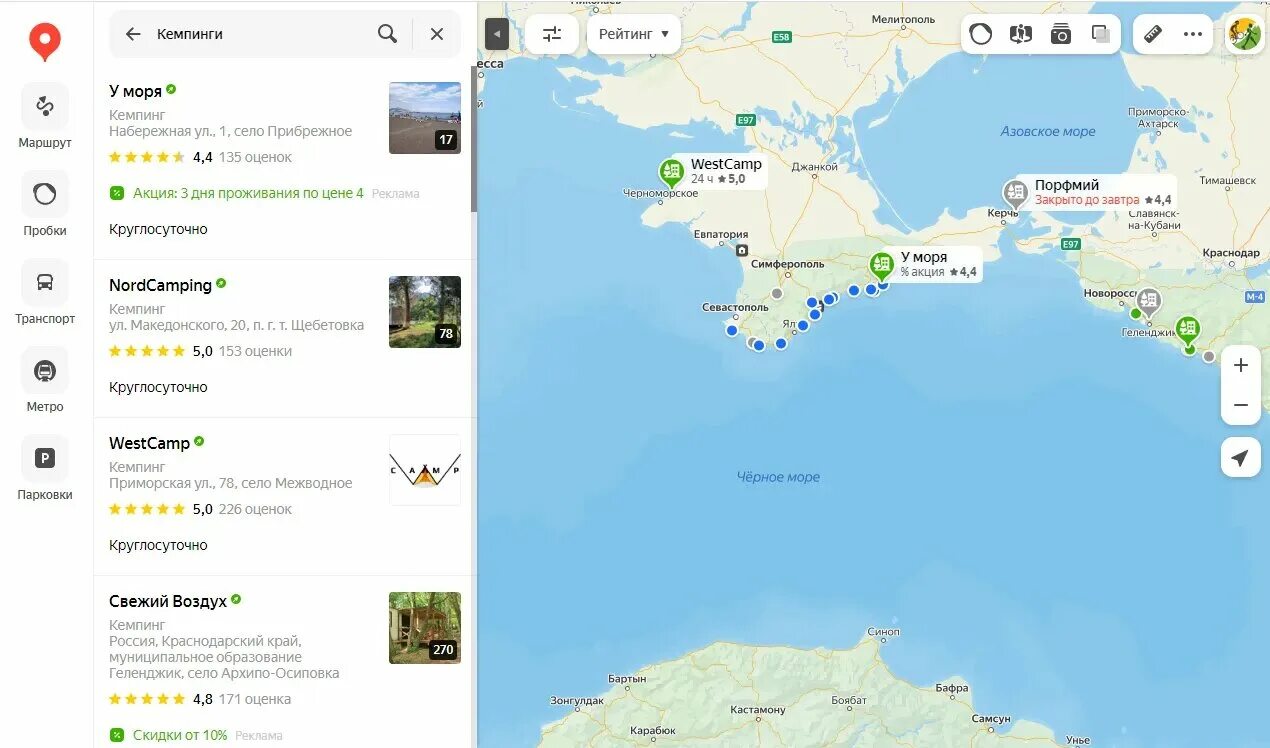Click the Симферополь city label

[x=787, y=264]
